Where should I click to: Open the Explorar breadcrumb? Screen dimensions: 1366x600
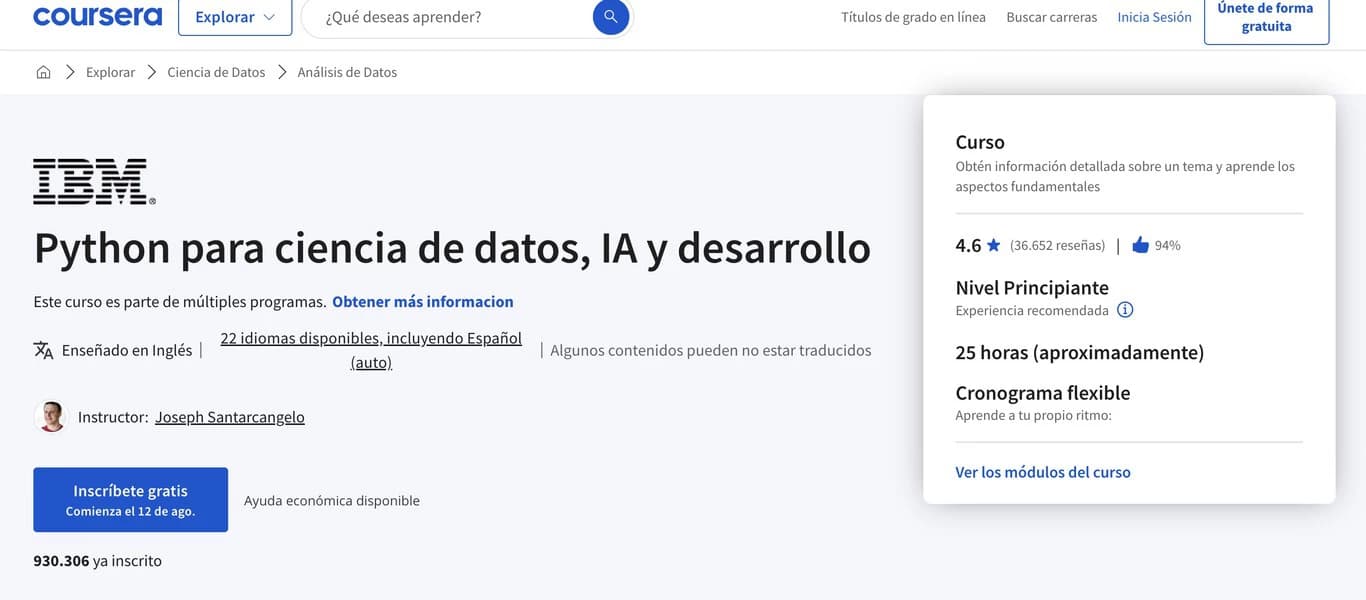(110, 72)
